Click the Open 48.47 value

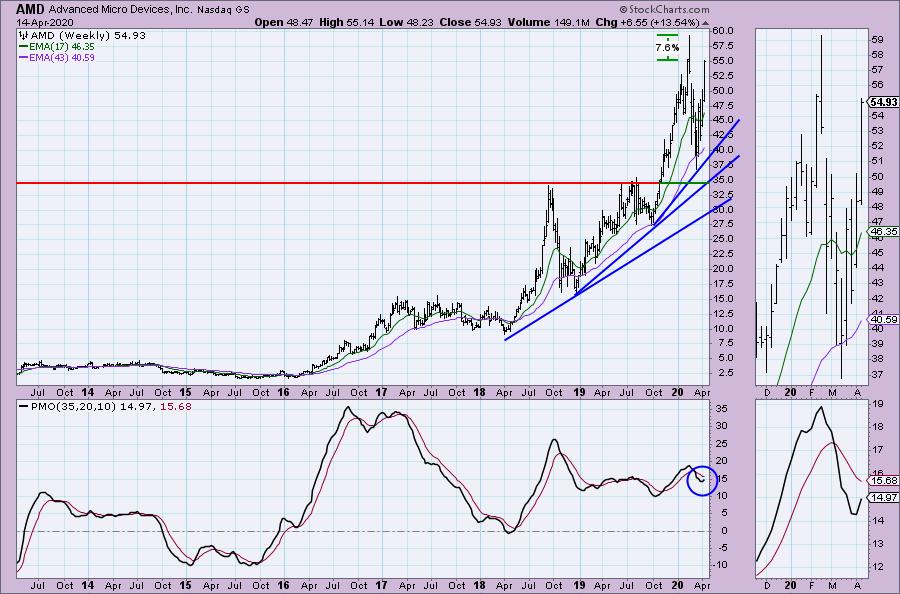coord(284,22)
